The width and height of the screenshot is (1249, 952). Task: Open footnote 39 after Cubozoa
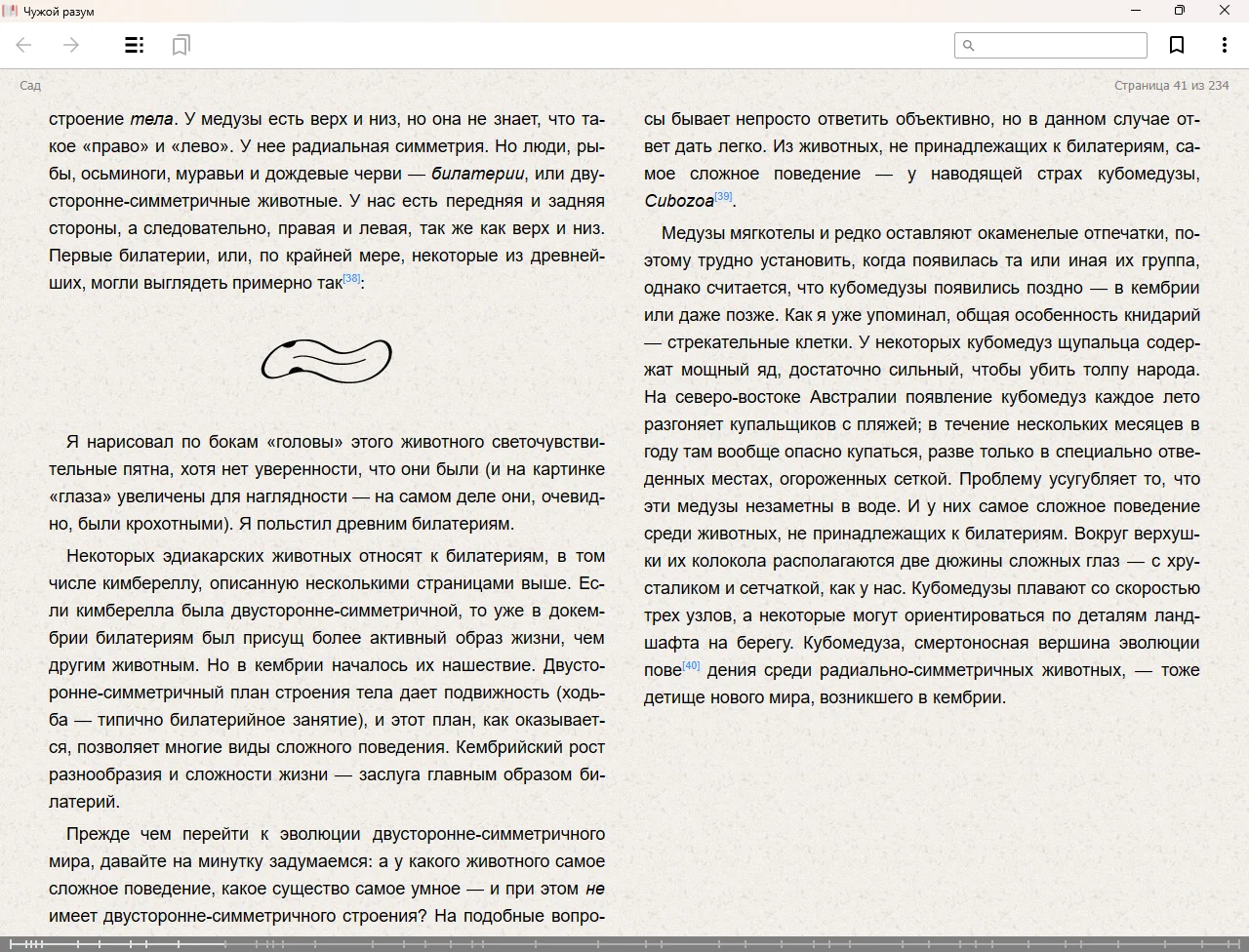(x=723, y=197)
